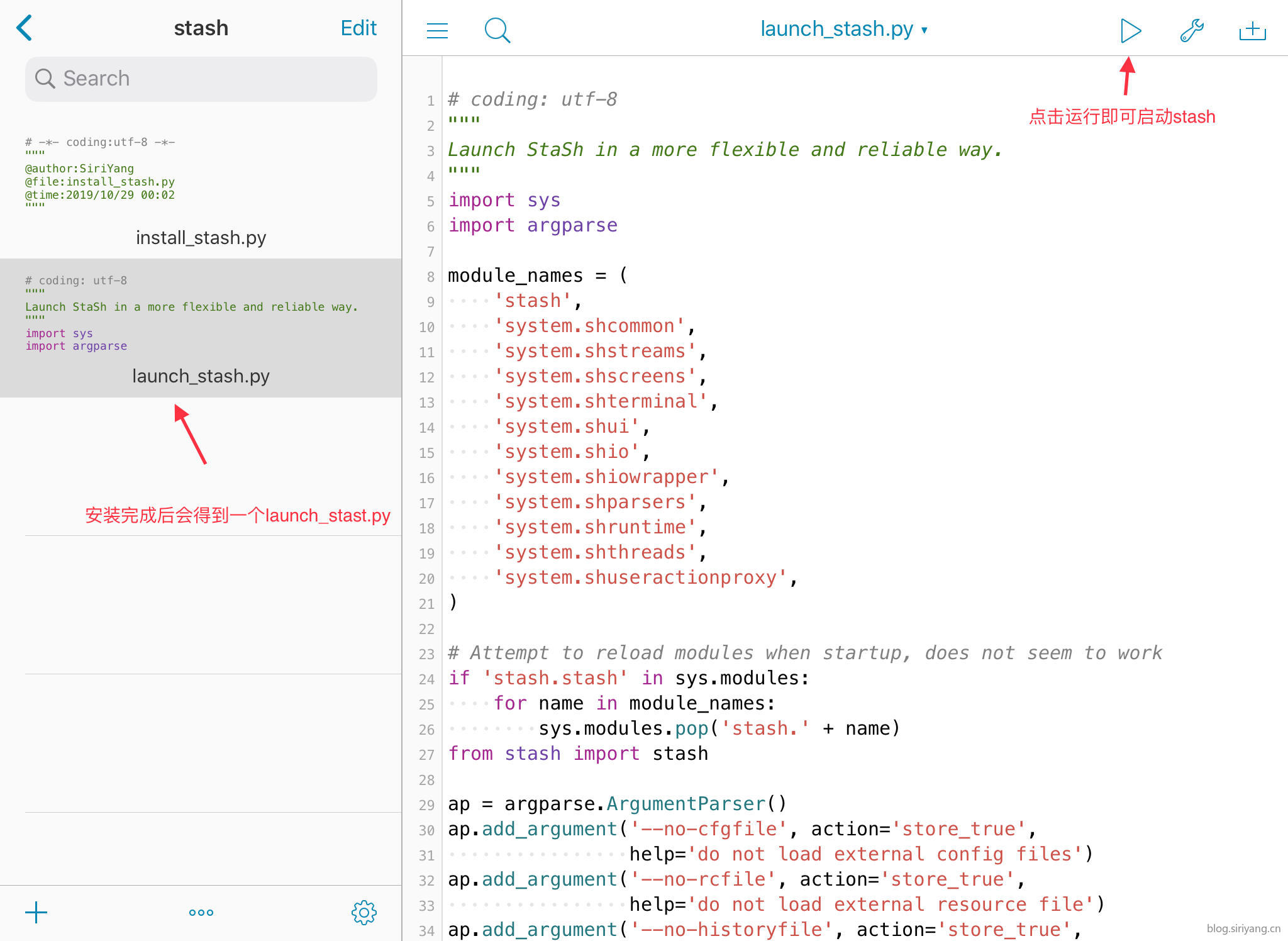1288x941 pixels.
Task: Go back from the stash folder
Action: pyautogui.click(x=25, y=28)
